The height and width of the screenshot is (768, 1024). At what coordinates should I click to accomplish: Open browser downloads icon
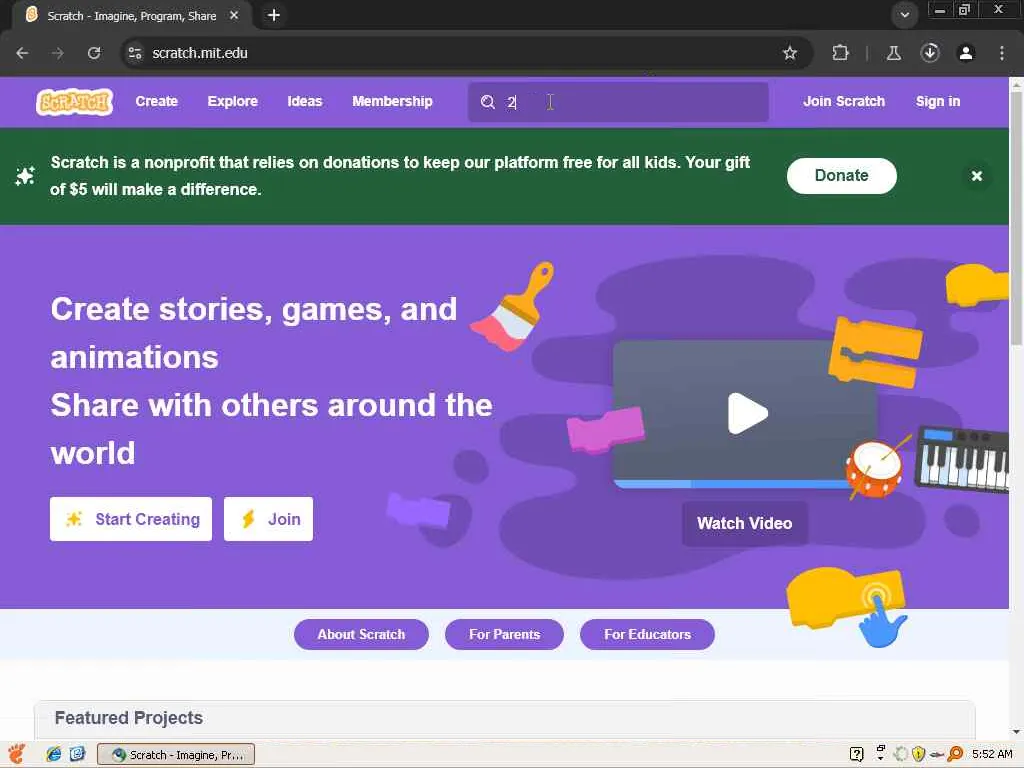930,53
